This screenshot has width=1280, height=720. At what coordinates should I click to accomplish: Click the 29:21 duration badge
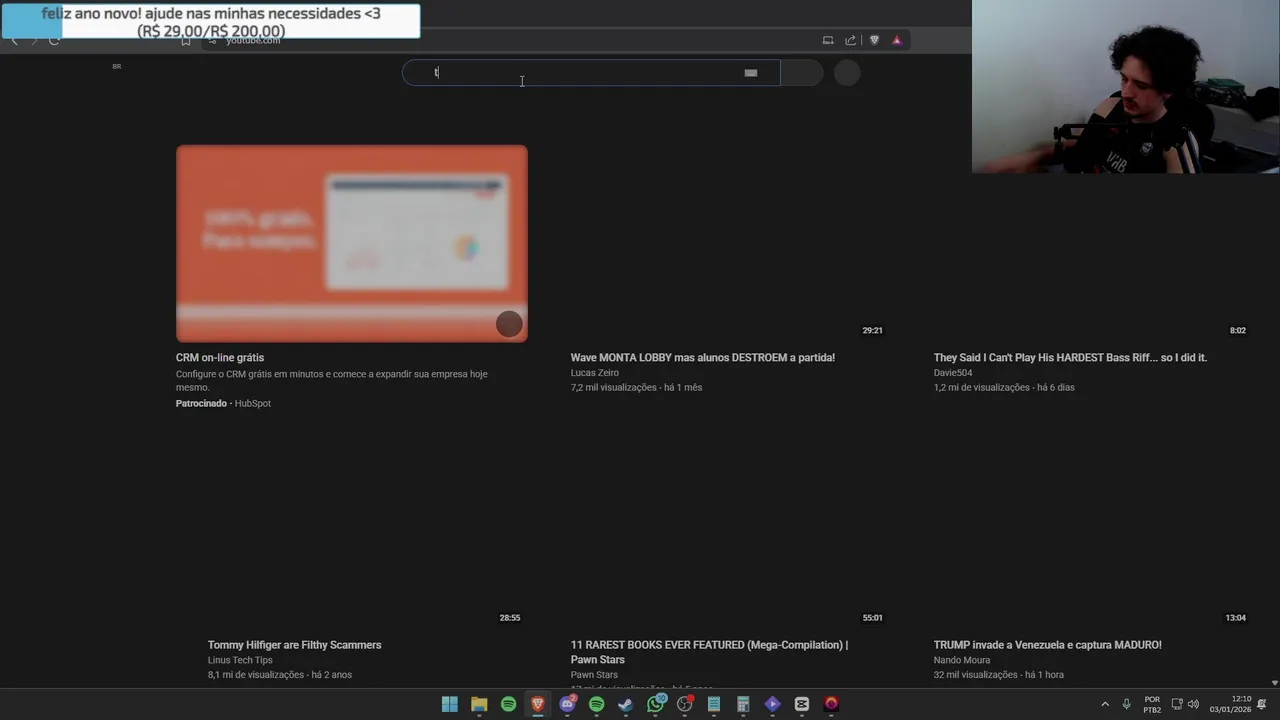click(873, 330)
